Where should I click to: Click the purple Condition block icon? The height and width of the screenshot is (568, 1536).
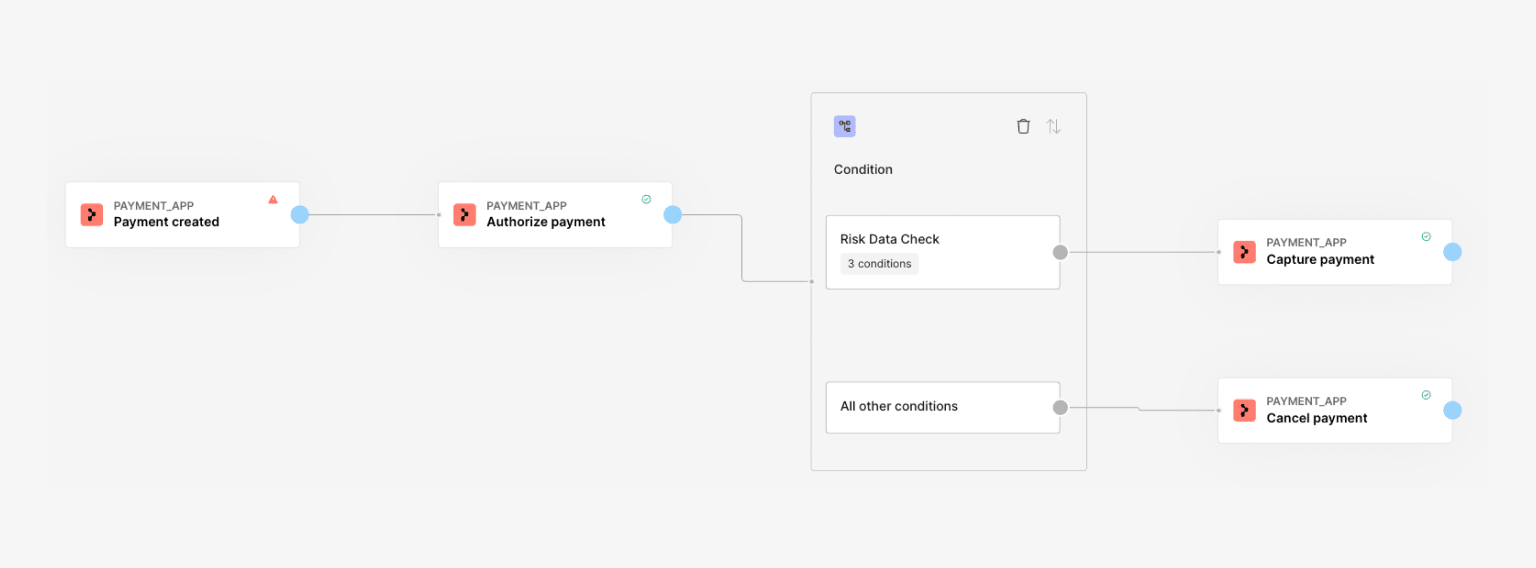point(845,126)
